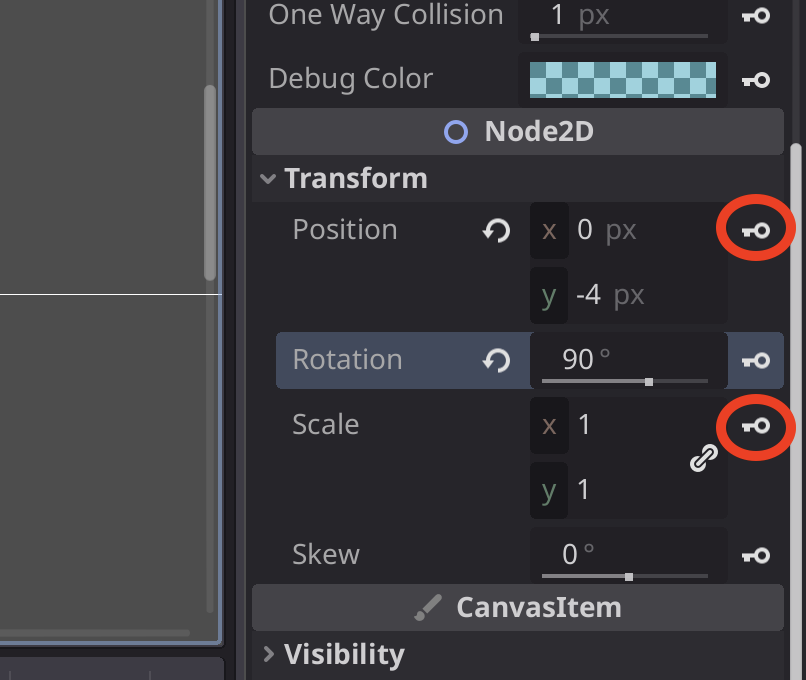This screenshot has height=680, width=806.
Task: Click the One Way Collision margin field
Action: (622, 16)
